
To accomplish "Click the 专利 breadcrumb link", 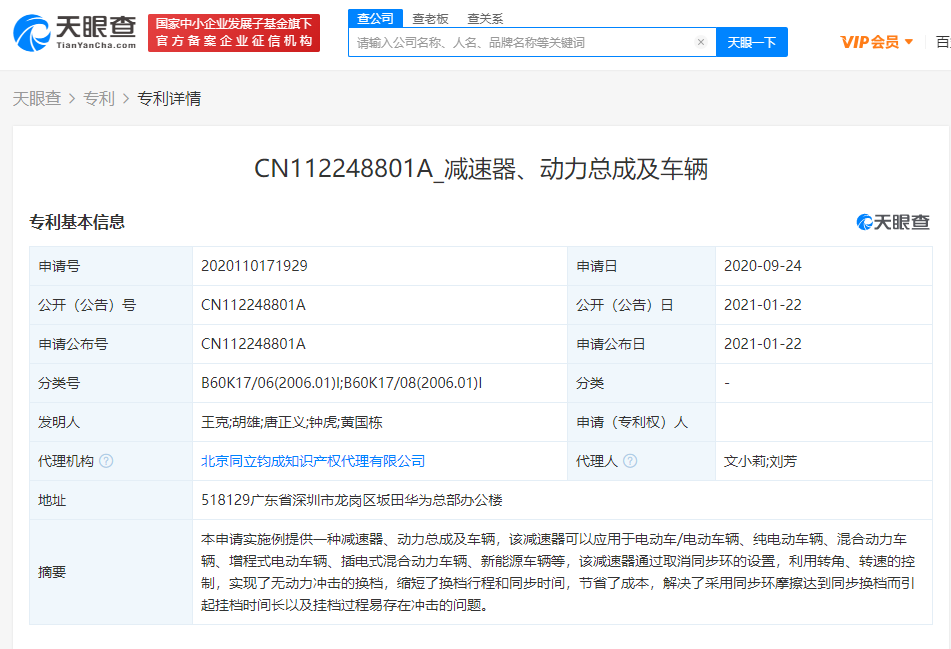I will [99, 98].
